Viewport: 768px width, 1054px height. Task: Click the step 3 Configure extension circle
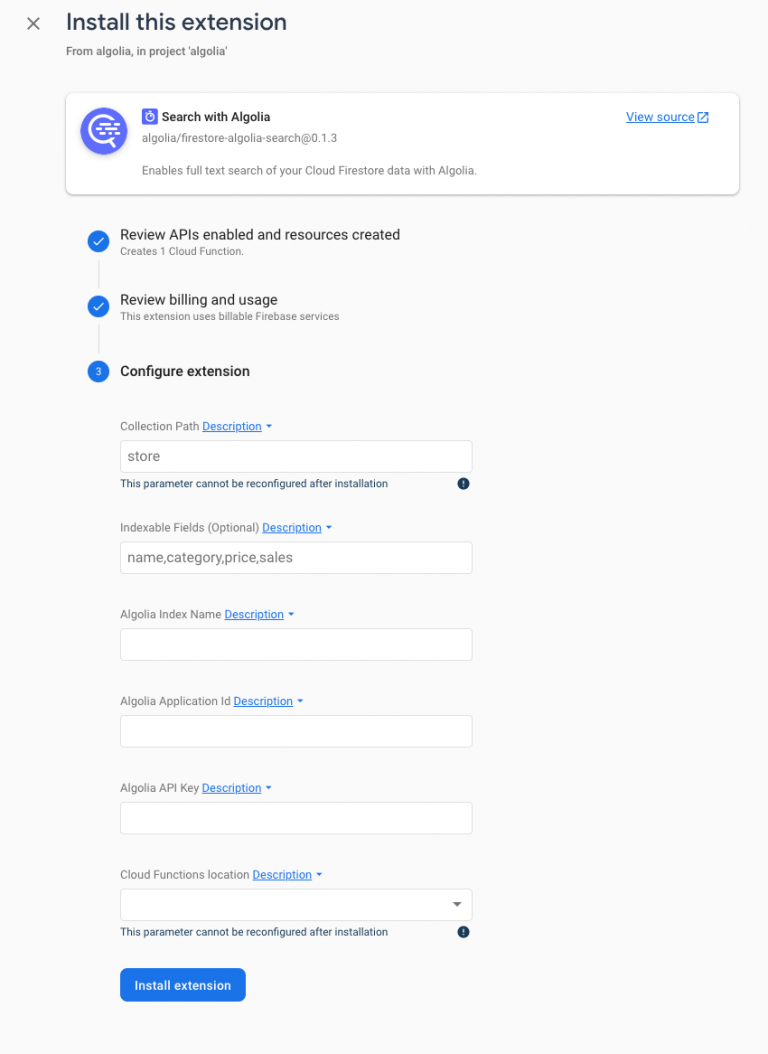click(x=98, y=371)
